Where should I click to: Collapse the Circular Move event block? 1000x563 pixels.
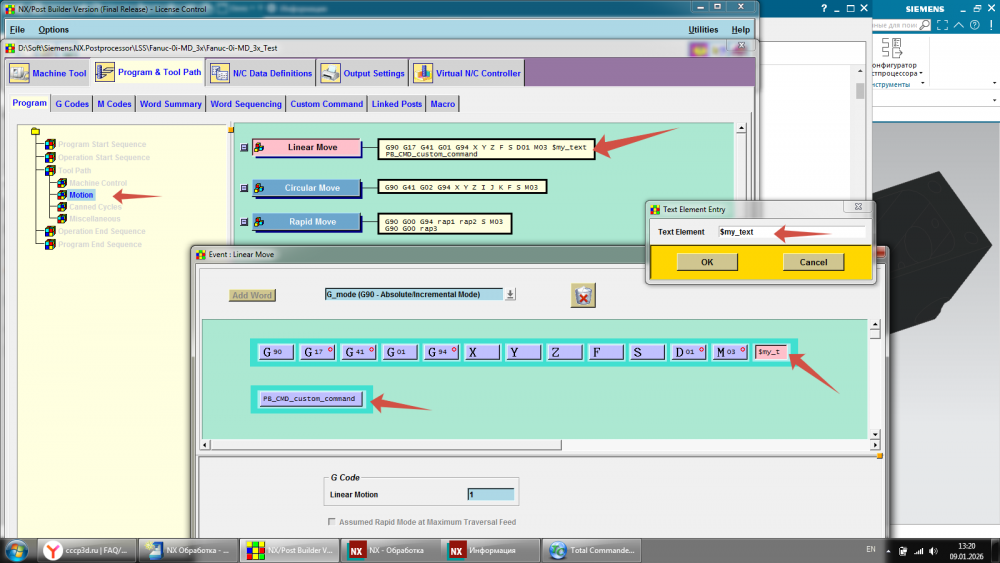(x=244, y=188)
